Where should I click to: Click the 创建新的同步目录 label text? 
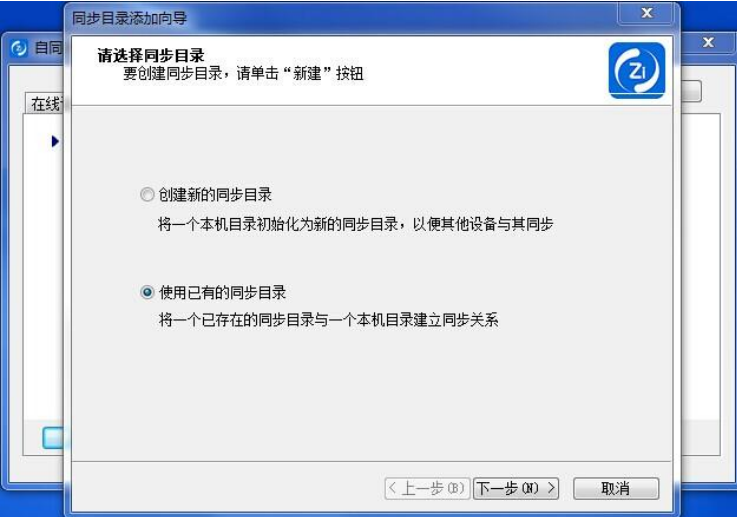[215, 195]
